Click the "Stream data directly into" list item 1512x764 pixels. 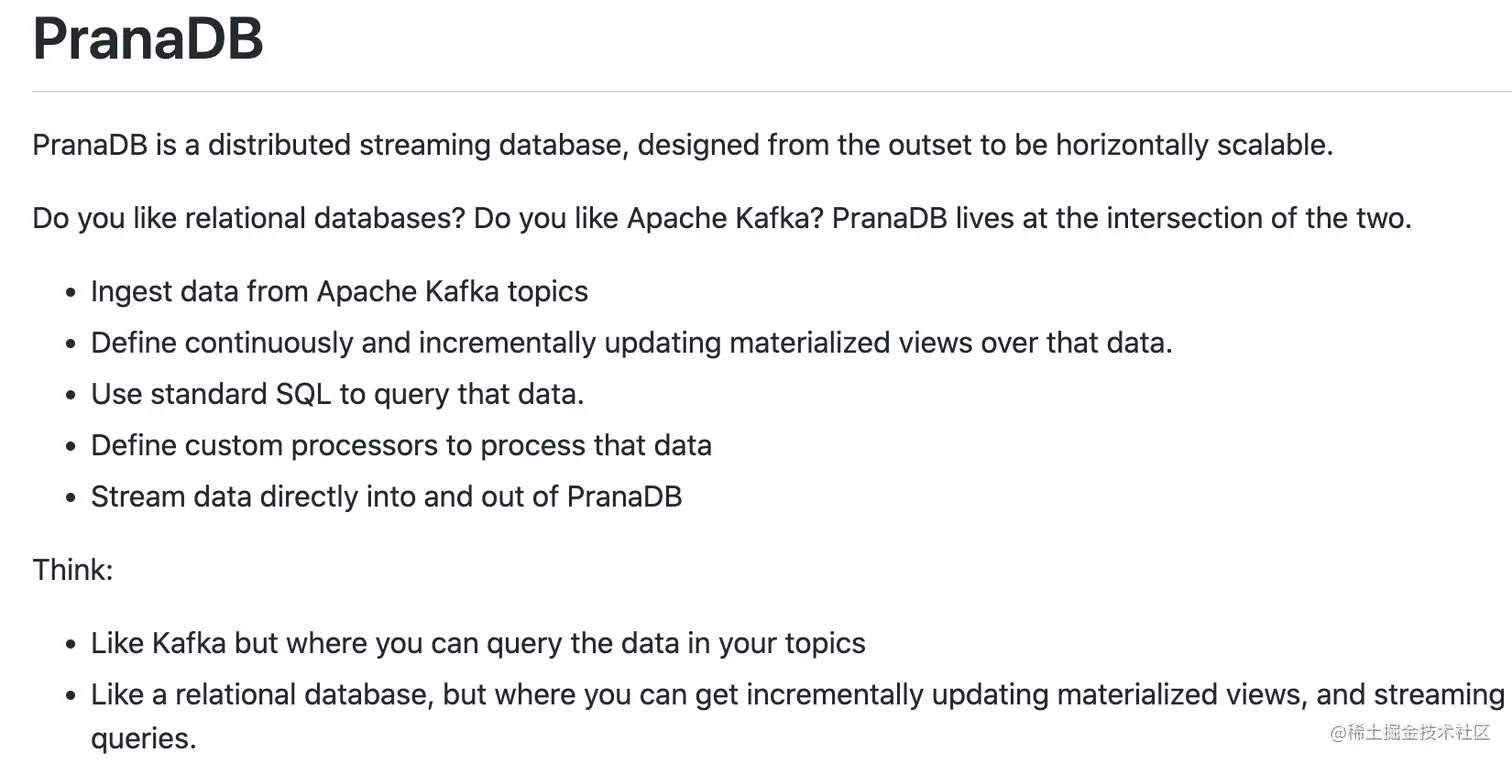point(386,496)
